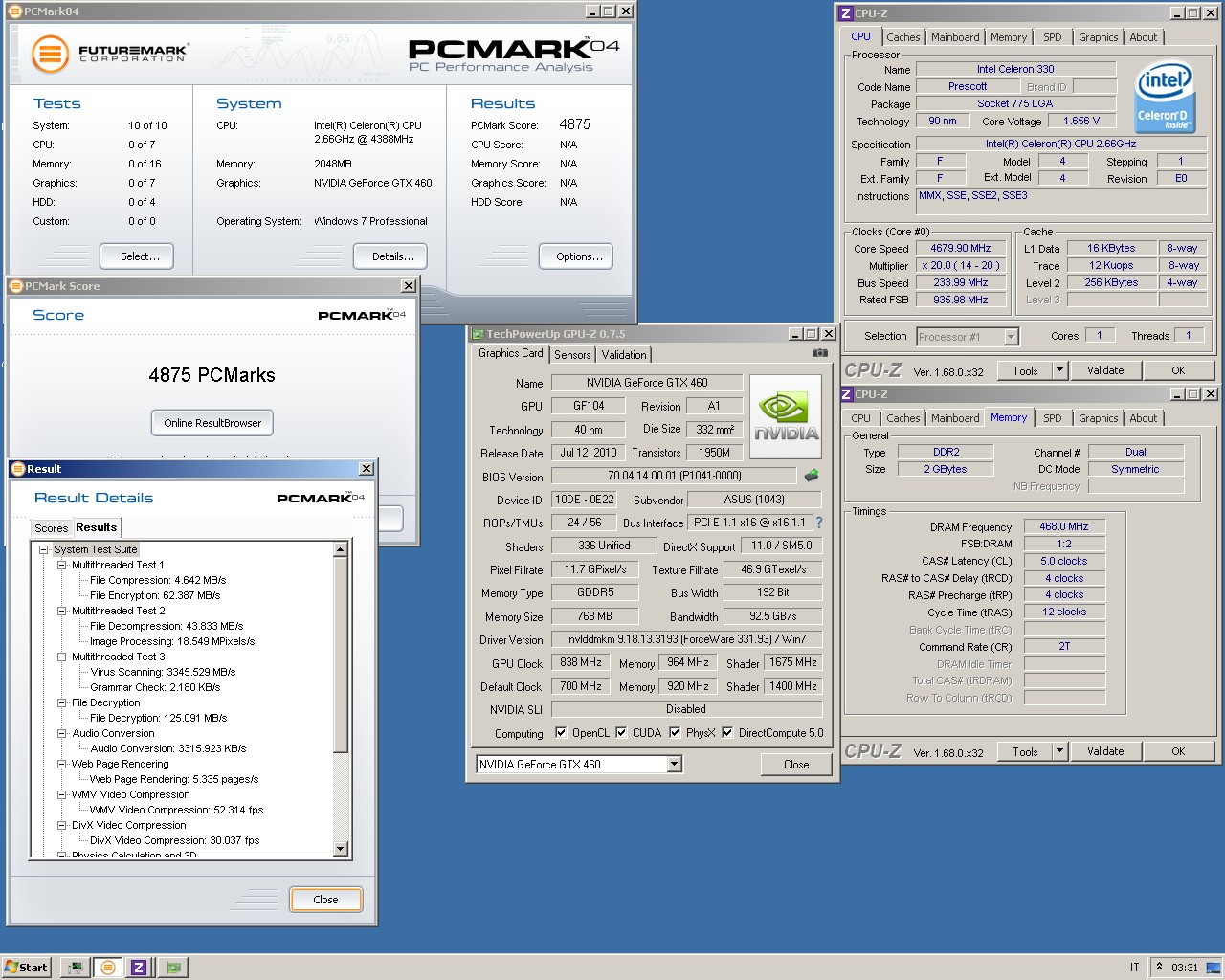Open the SPD tab in bottom CPU-Z
This screenshot has height=980, width=1225.
tap(1053, 418)
